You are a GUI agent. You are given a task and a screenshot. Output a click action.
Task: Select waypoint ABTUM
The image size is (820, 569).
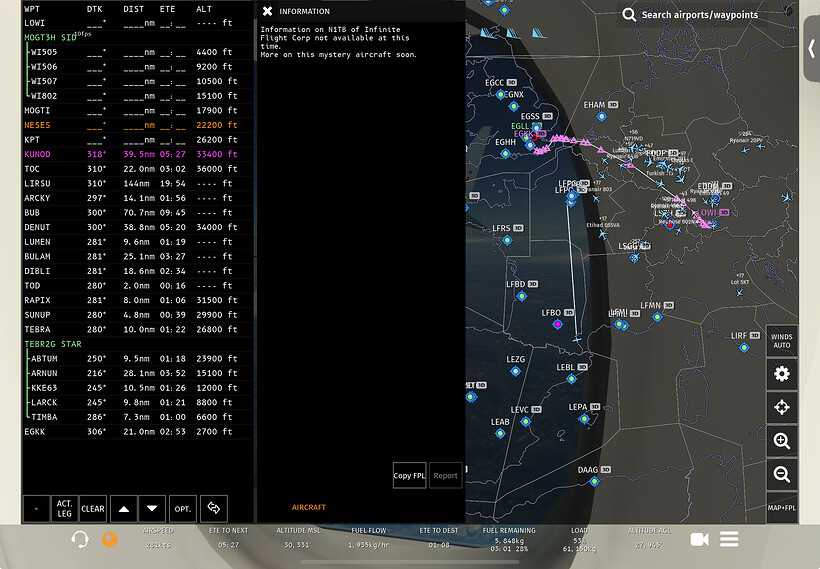[139, 360]
